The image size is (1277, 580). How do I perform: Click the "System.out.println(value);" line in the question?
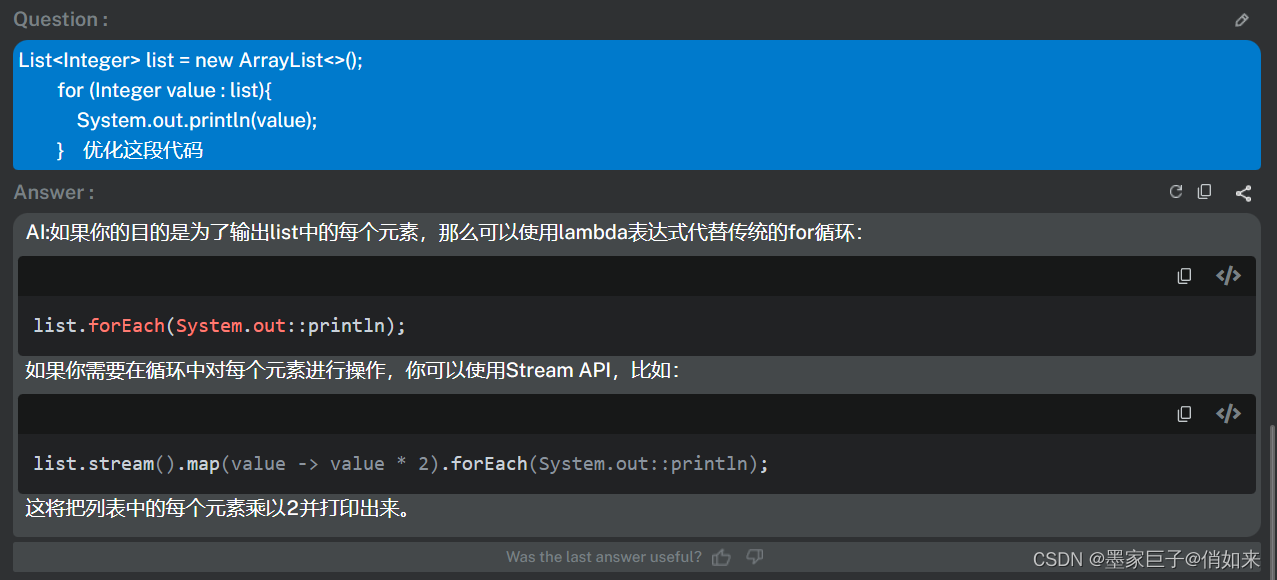(197, 120)
